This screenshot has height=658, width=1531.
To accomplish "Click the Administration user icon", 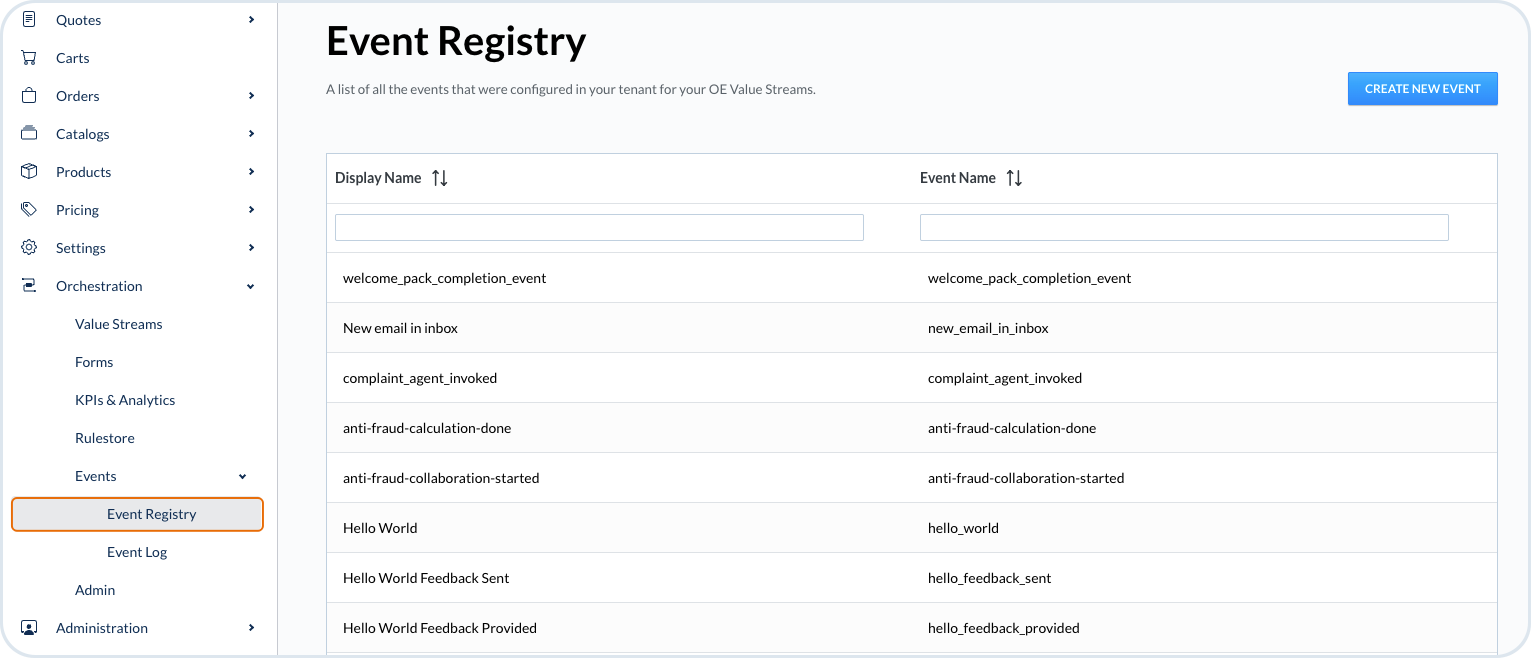I will 29,628.
